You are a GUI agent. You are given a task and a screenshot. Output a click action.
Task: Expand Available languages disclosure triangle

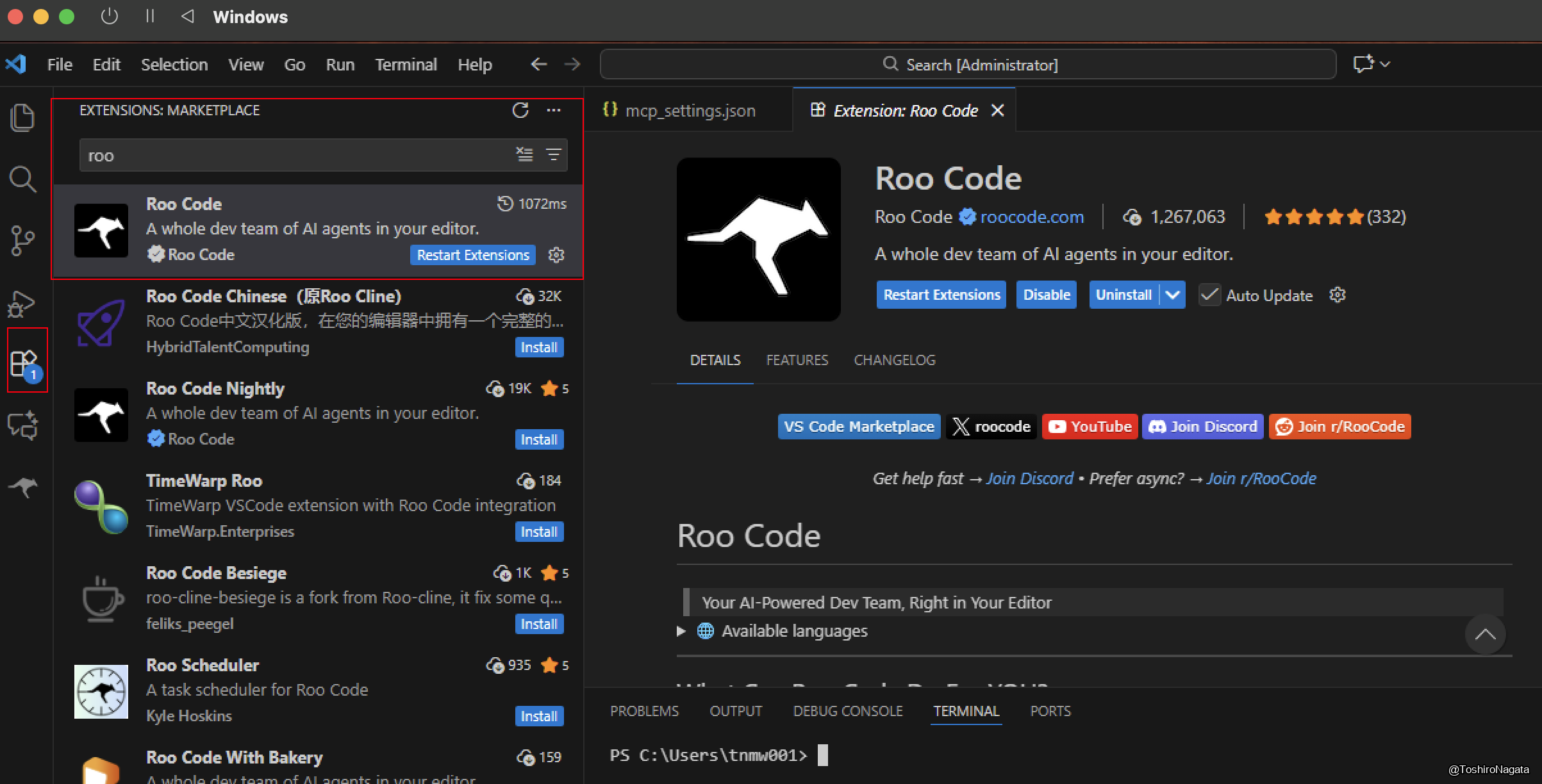click(681, 631)
